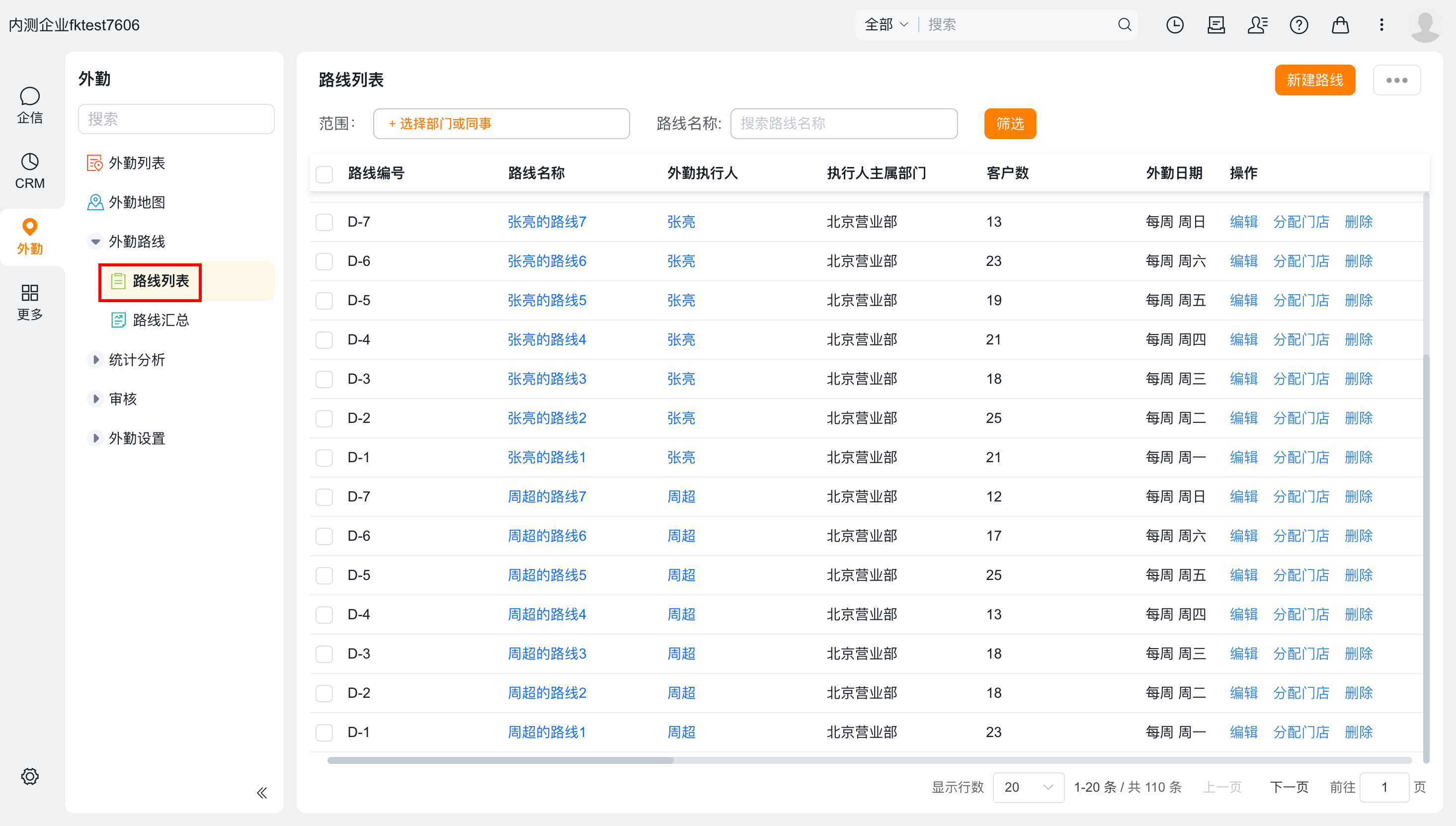Click the magnifier icon in top search
Screen dimensions: 1456x826
point(1124,24)
